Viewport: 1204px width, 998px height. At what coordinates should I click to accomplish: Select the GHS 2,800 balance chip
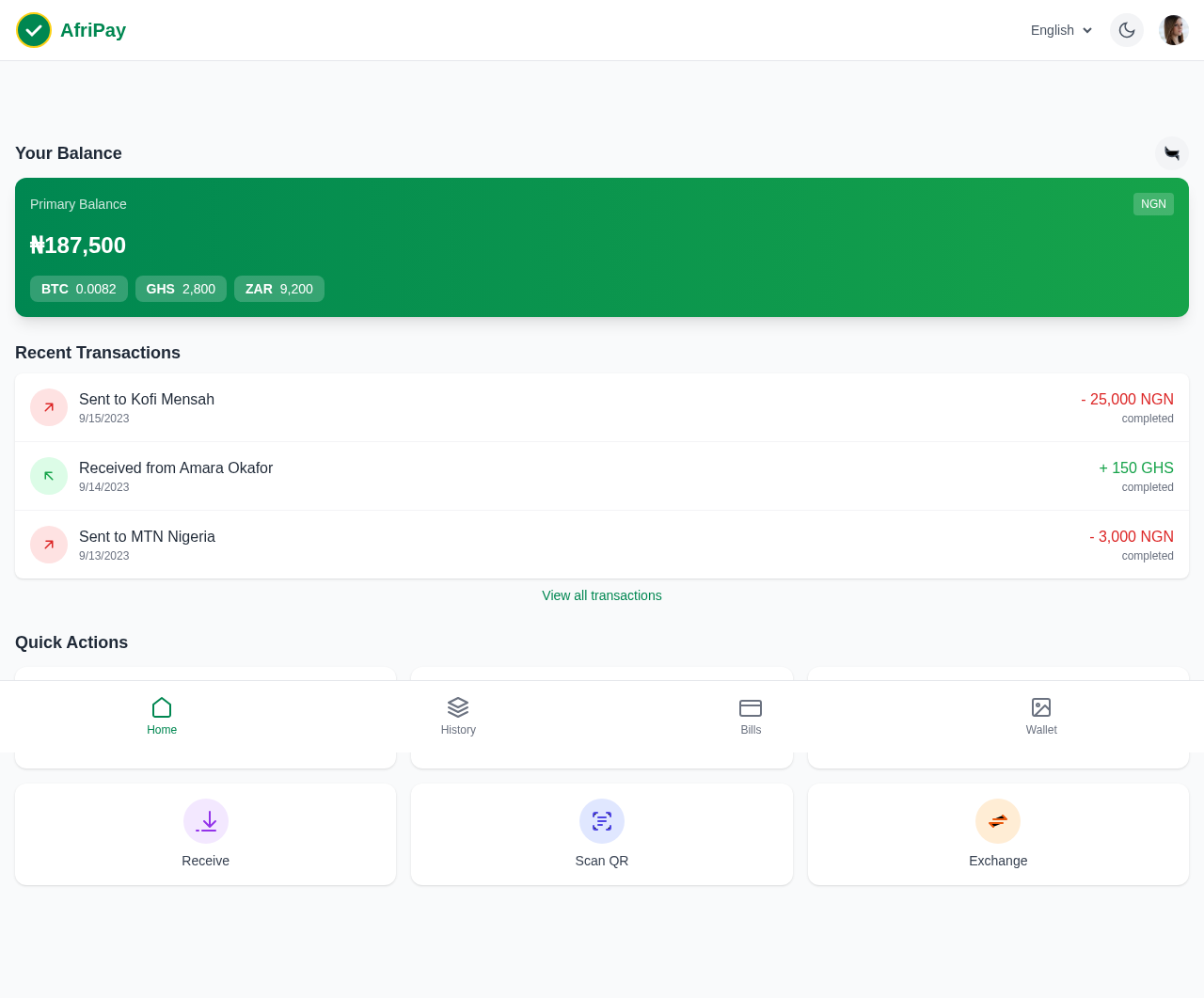(181, 289)
